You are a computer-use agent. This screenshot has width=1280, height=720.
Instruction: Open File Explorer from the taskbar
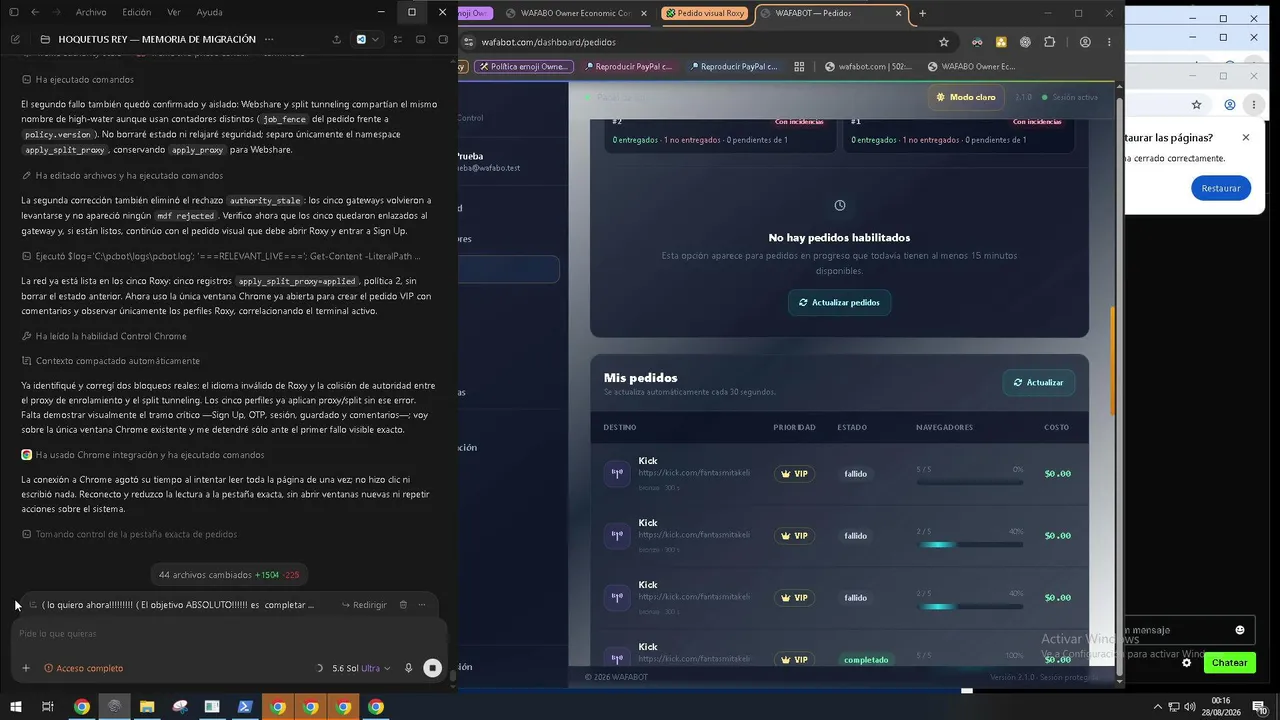[x=147, y=707]
